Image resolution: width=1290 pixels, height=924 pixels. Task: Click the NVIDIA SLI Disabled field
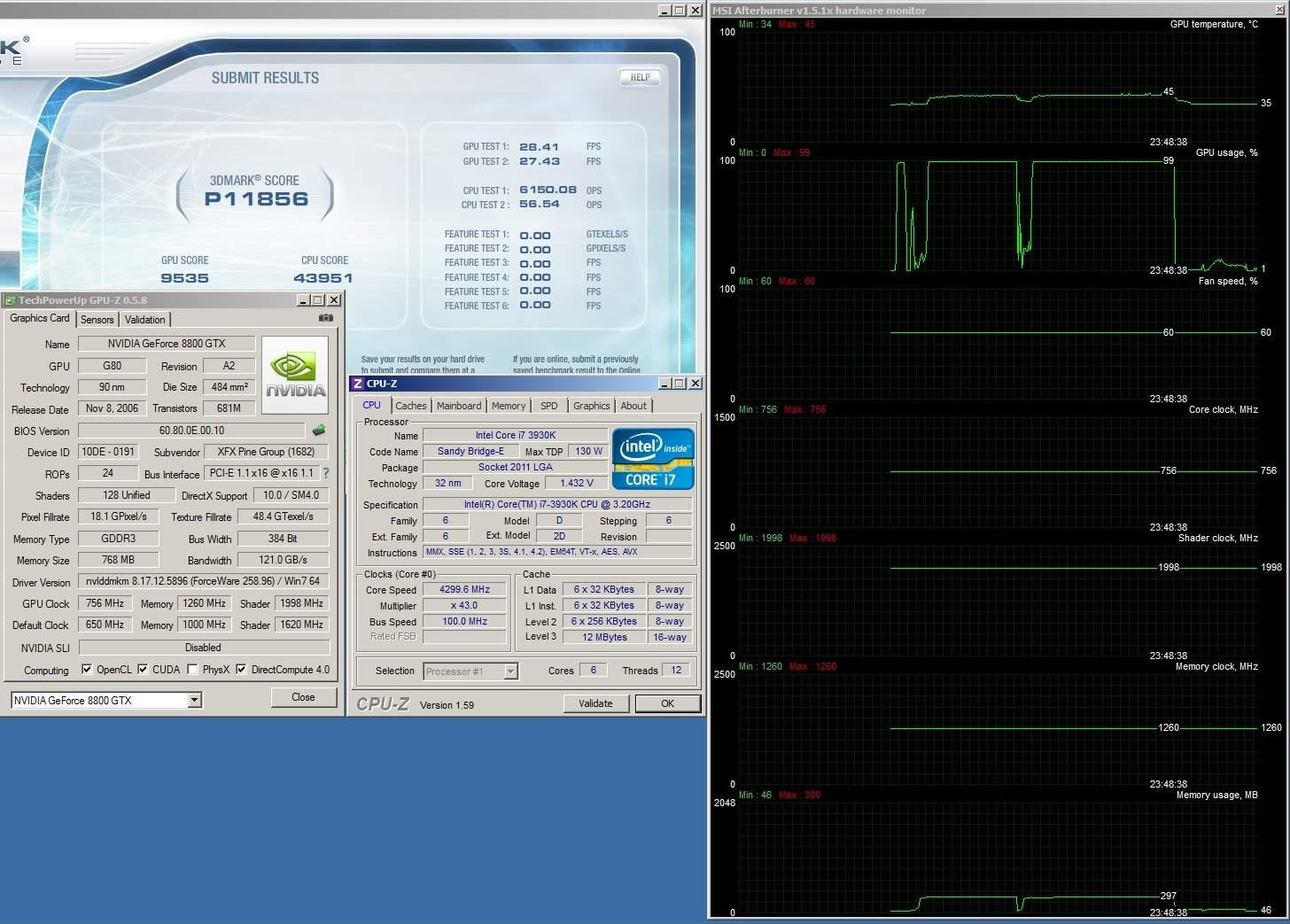[204, 648]
